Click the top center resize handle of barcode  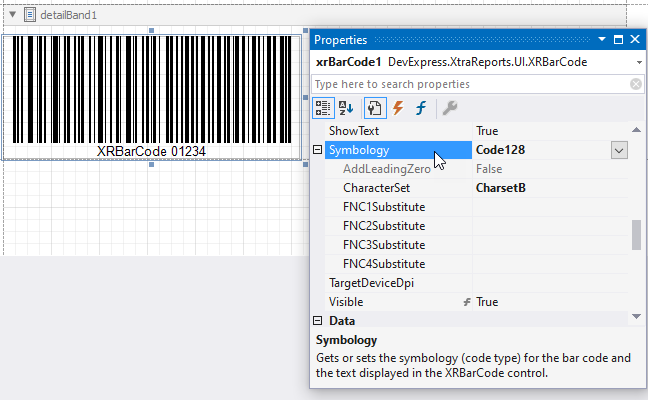tap(152, 31)
